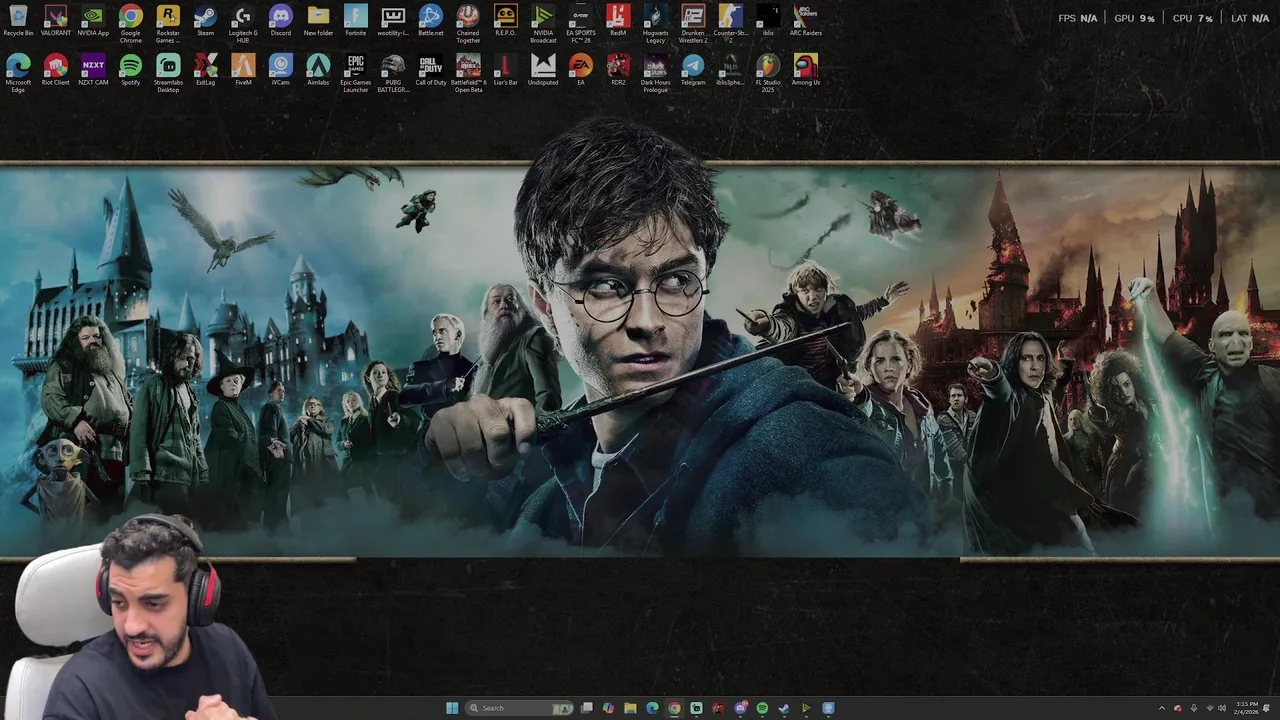The image size is (1280, 720).
Task: Open File Explorer from the taskbar
Action: pos(630,708)
